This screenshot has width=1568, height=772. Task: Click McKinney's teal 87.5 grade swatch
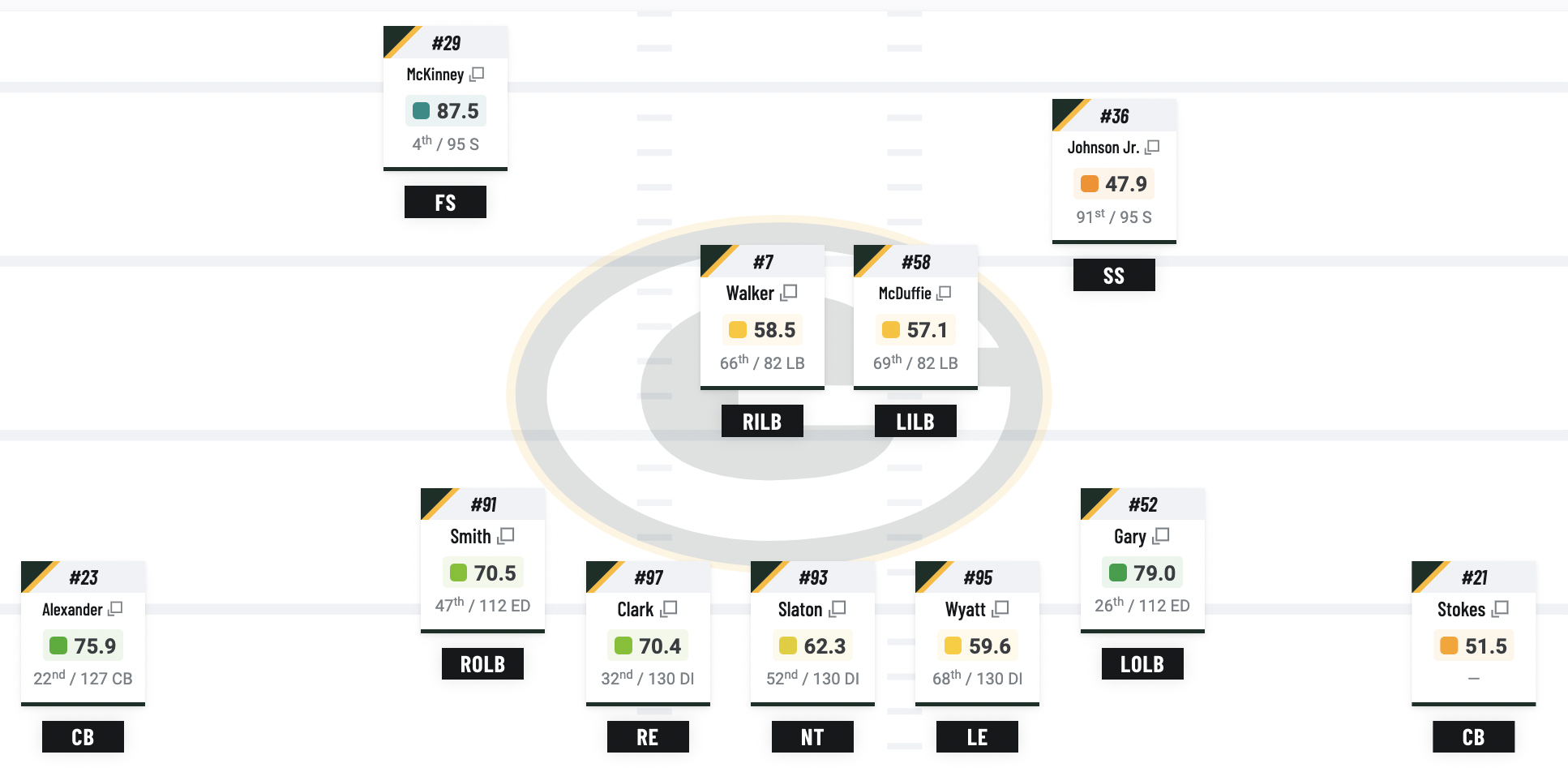pyautogui.click(x=421, y=111)
